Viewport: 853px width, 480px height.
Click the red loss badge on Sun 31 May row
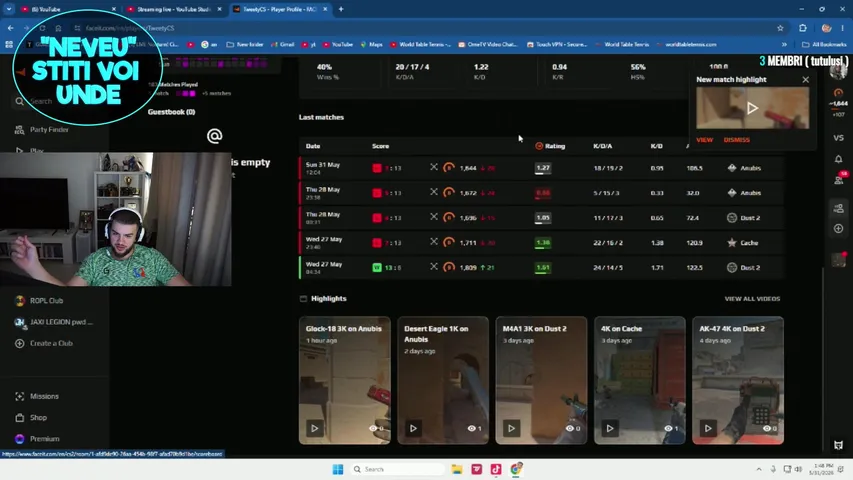[376, 168]
